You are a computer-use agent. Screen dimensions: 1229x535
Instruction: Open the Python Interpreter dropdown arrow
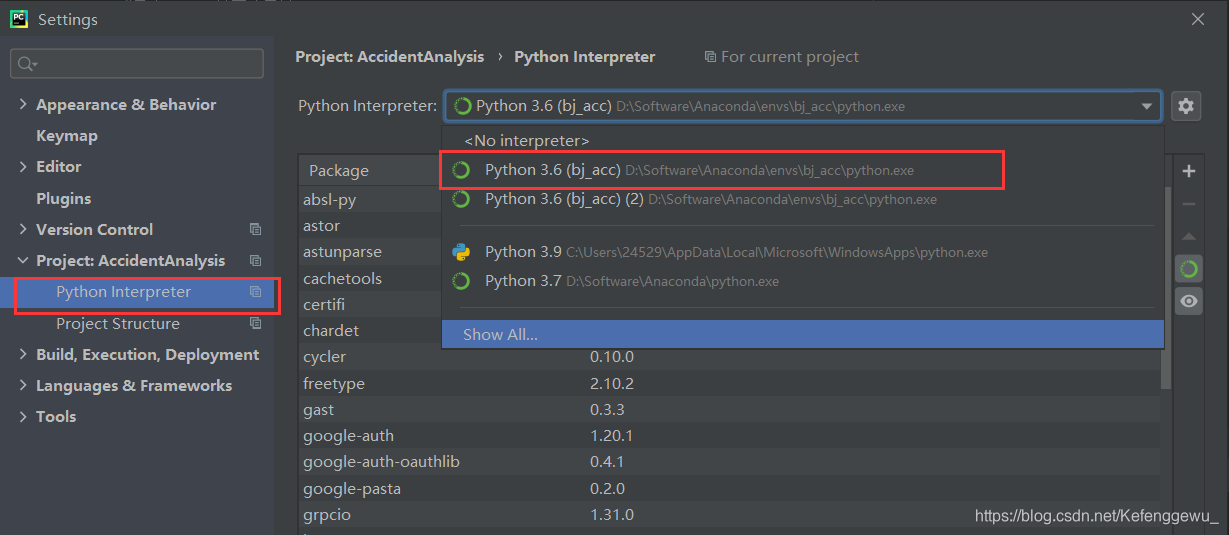click(x=1146, y=106)
